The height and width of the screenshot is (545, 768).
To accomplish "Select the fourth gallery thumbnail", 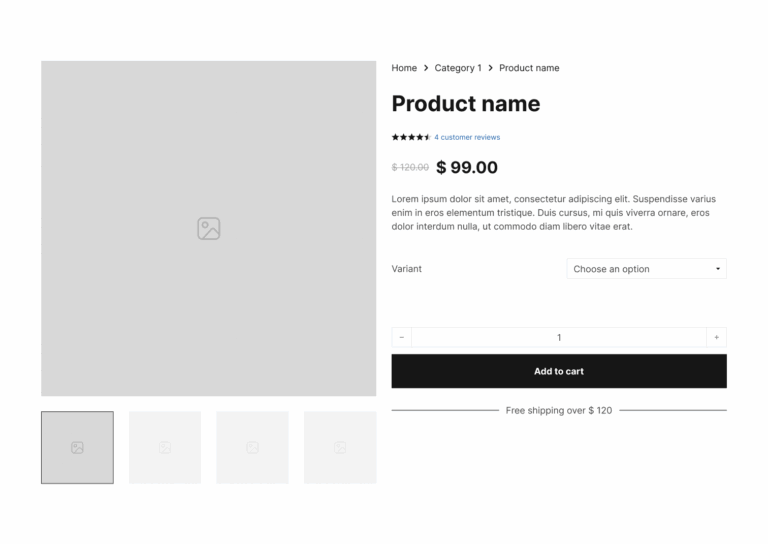I will 340,447.
